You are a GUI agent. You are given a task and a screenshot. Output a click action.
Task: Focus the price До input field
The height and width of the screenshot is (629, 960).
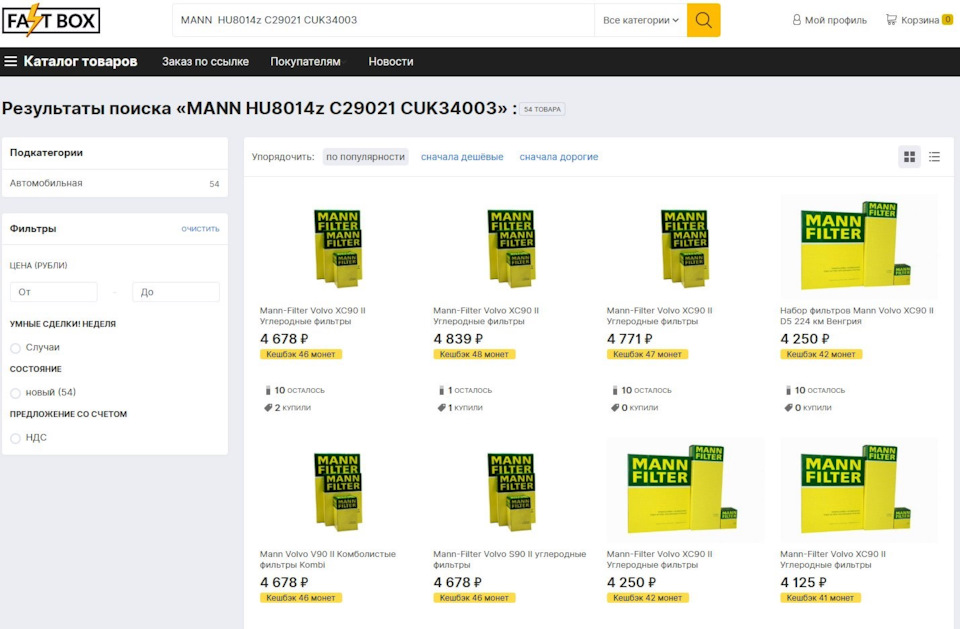176,292
